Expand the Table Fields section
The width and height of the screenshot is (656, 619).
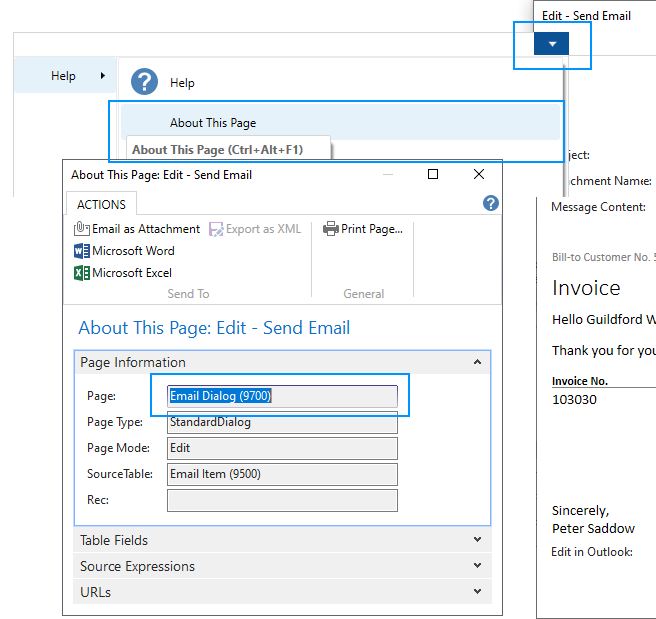282,540
